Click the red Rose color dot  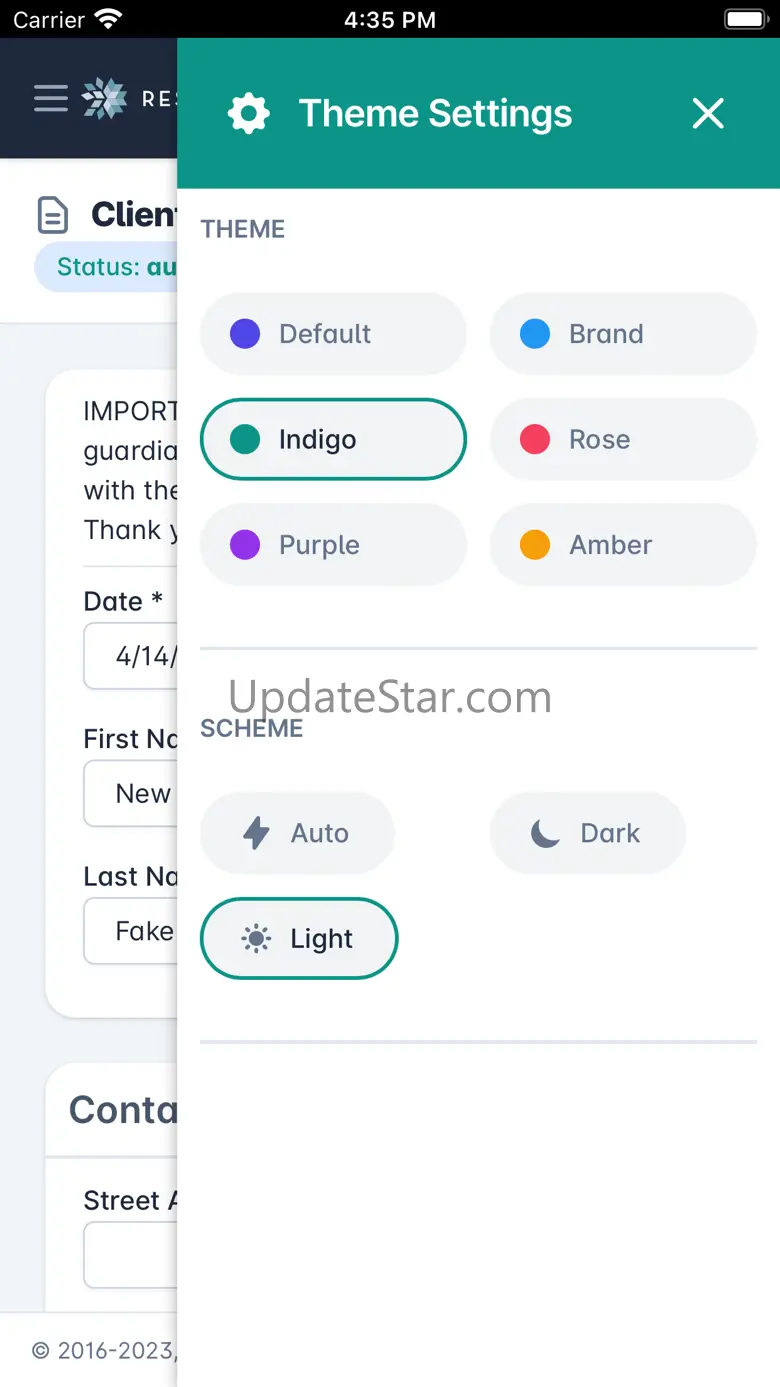pos(535,440)
